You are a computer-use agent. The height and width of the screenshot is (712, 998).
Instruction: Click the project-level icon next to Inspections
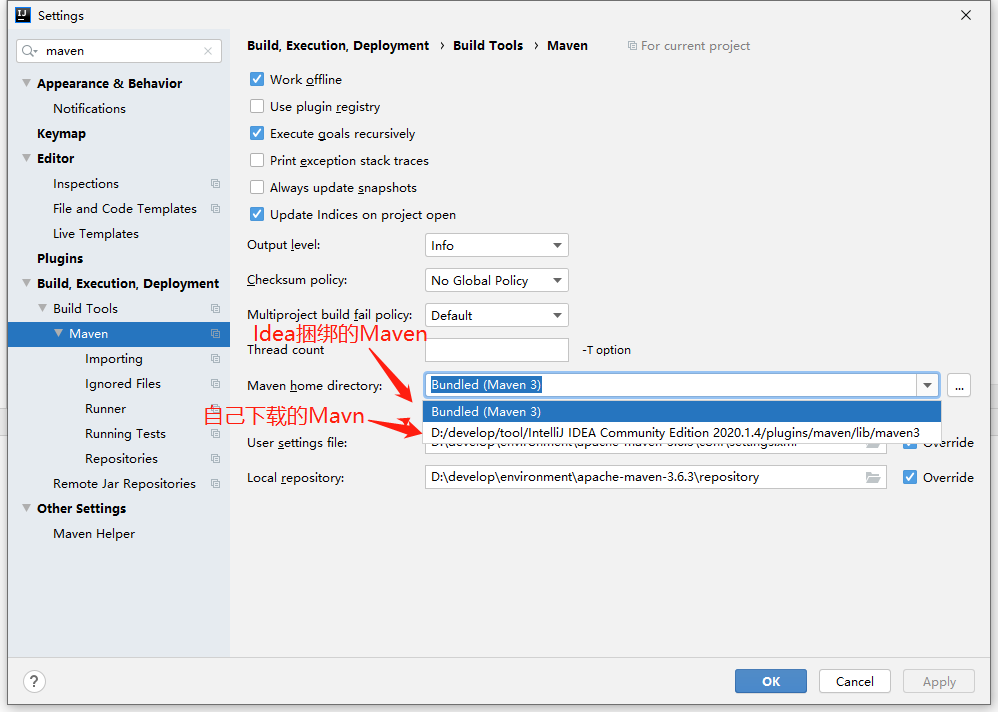[x=216, y=184]
